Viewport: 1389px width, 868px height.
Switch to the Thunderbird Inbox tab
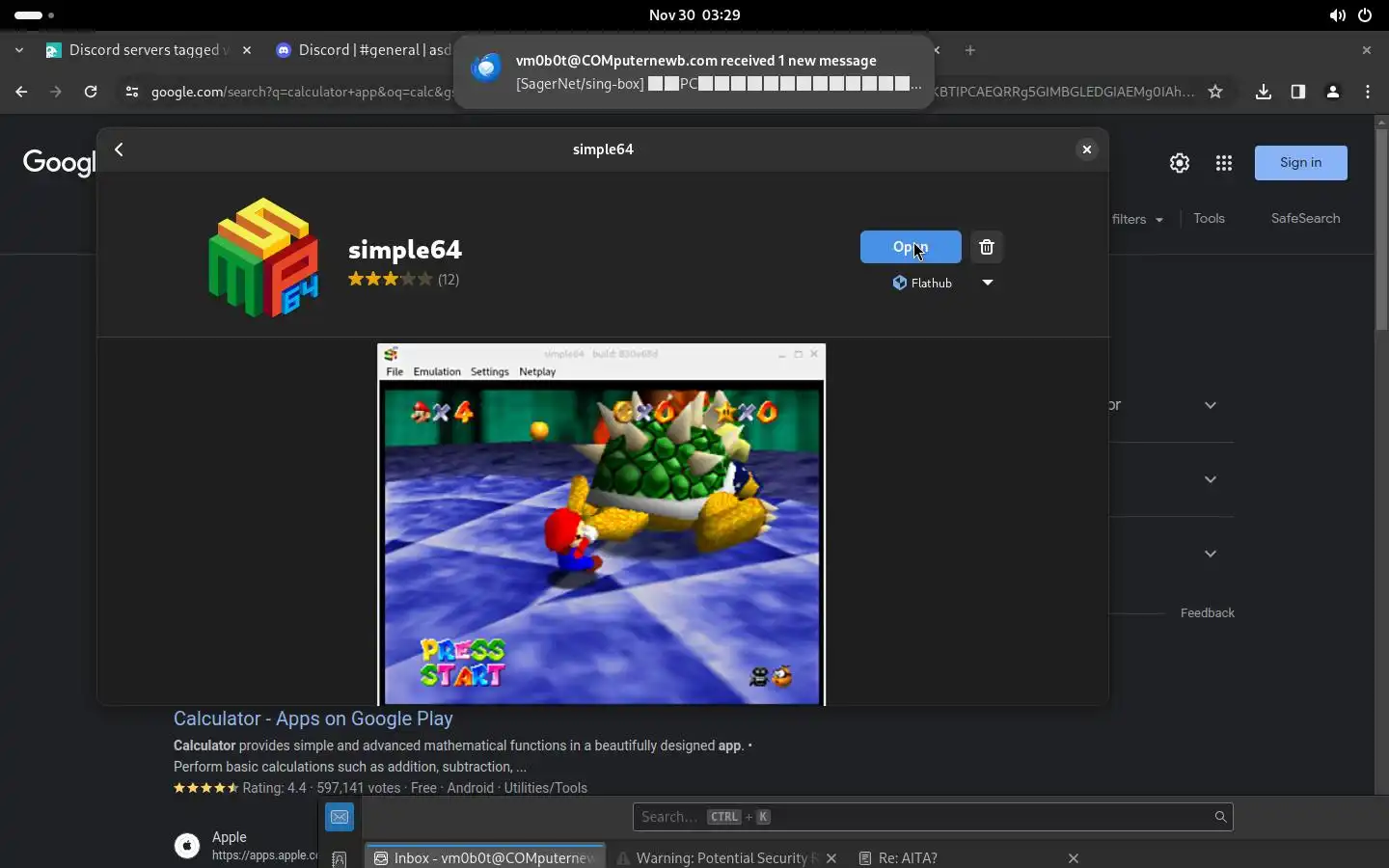[485, 857]
